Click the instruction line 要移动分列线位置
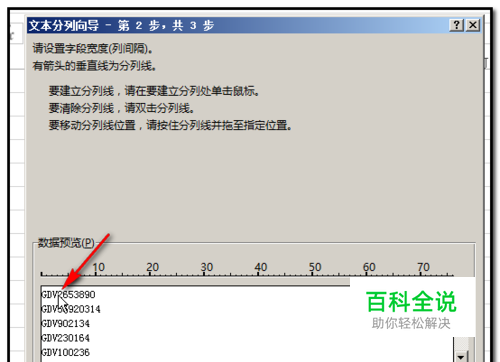 click(170, 125)
